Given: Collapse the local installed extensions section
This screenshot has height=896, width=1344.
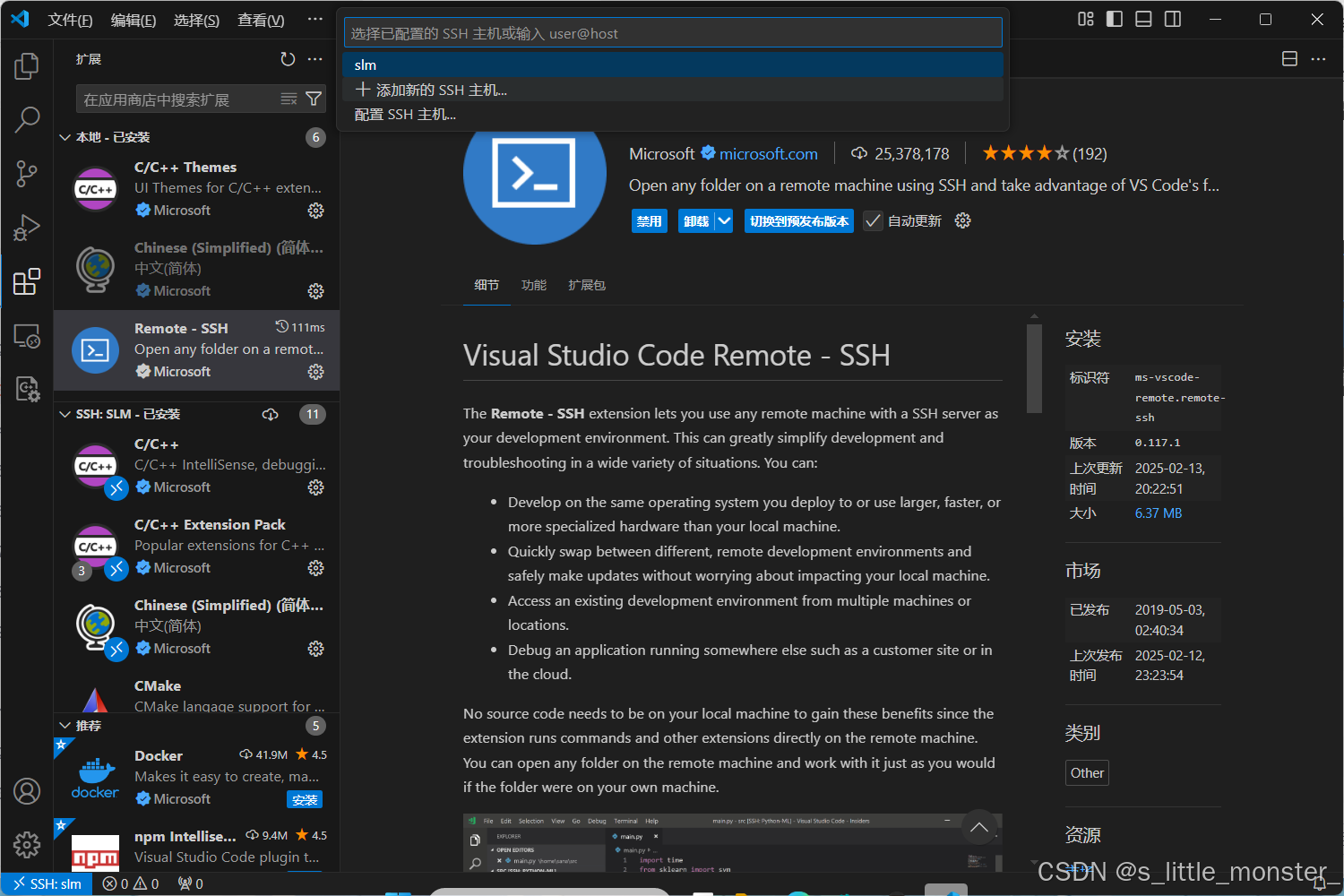Looking at the screenshot, I should (65, 137).
